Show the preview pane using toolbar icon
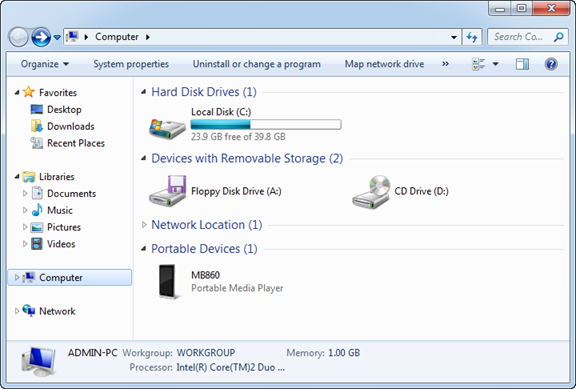The height and width of the screenshot is (389, 576). (x=522, y=64)
